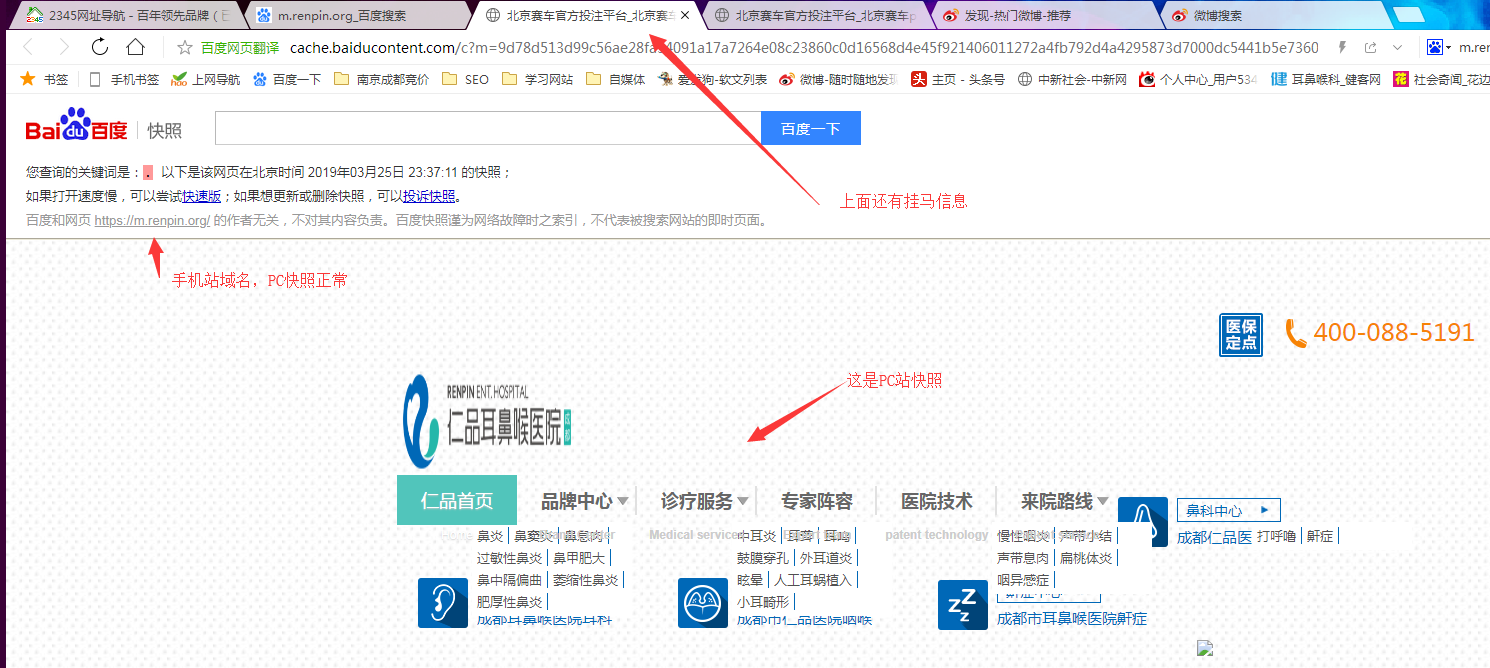Go forward with the browser forward arrow
Viewport: 1490px width, 668px height.
click(63, 47)
